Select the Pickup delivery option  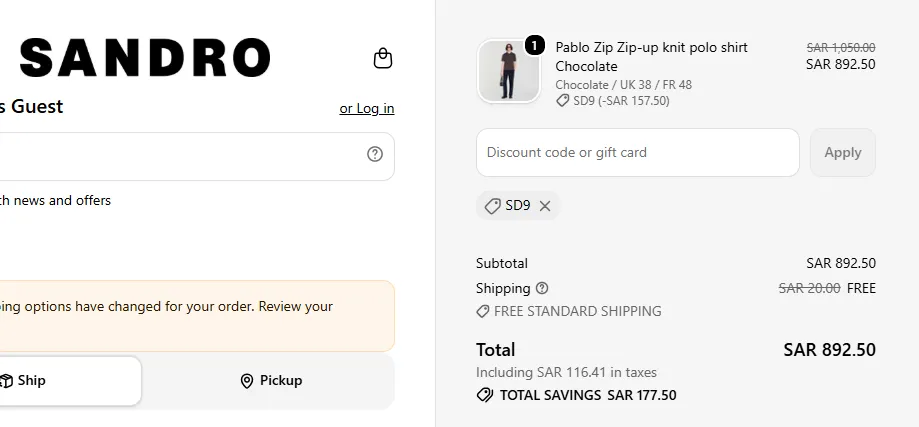pos(271,381)
